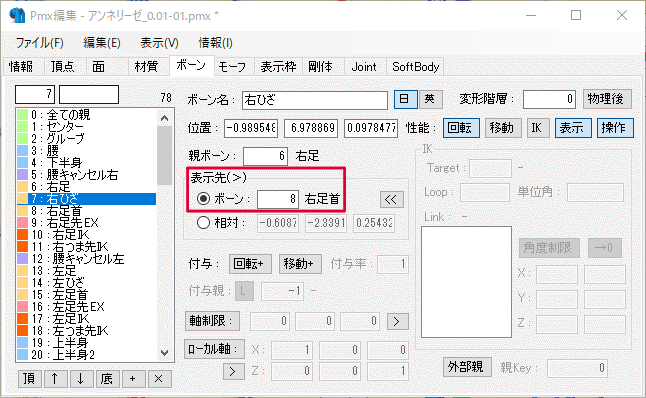The width and height of the screenshot is (646, 398).
Task: Toggle the 物理後 button
Action: coord(607,99)
